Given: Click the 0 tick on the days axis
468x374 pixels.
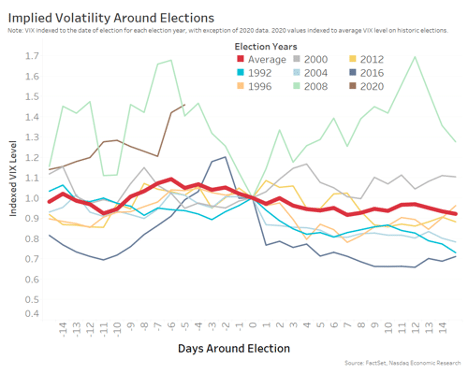Looking at the screenshot, I should 253,325.
